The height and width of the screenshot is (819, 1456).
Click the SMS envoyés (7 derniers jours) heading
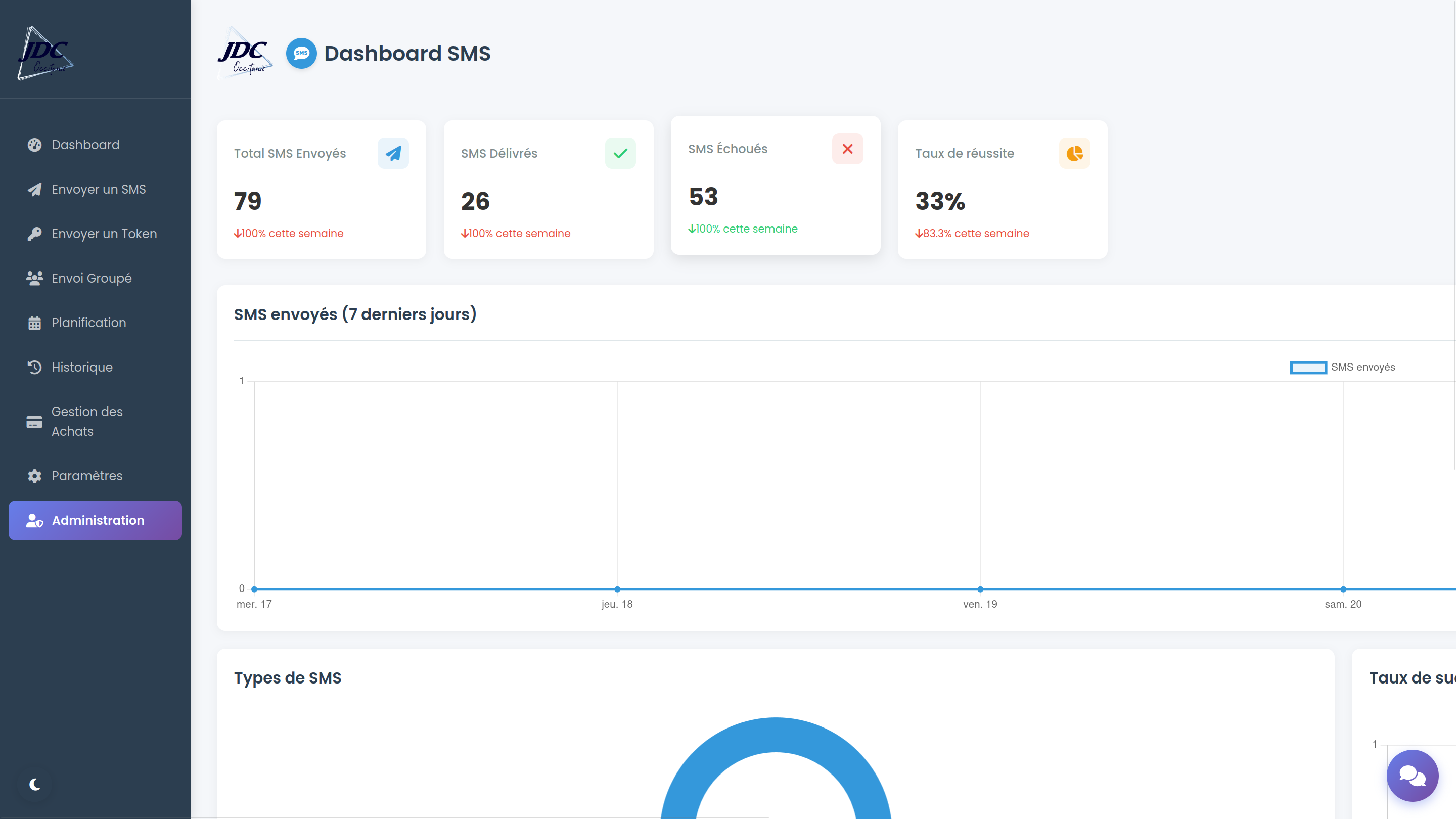[x=355, y=314]
